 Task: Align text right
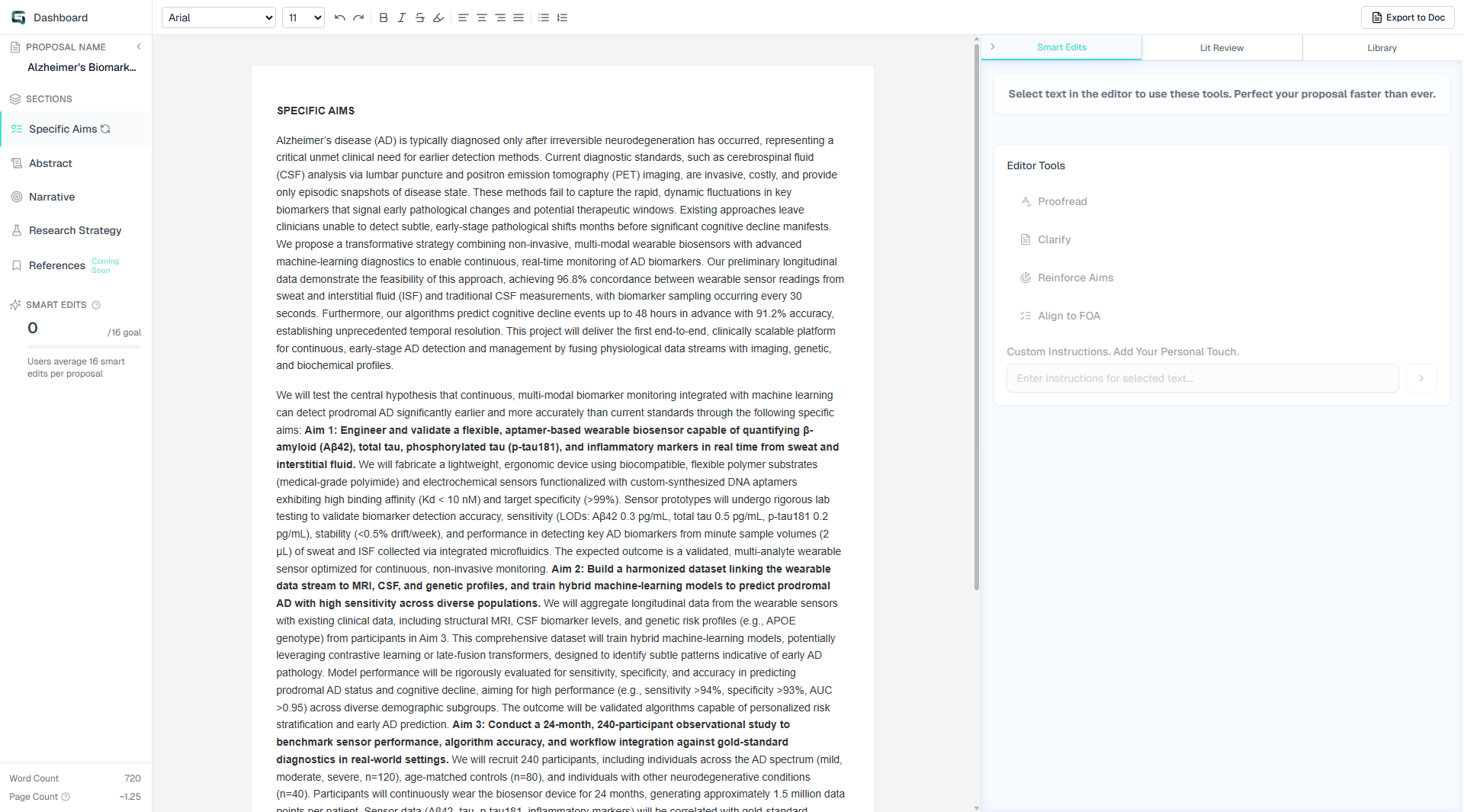(500, 18)
